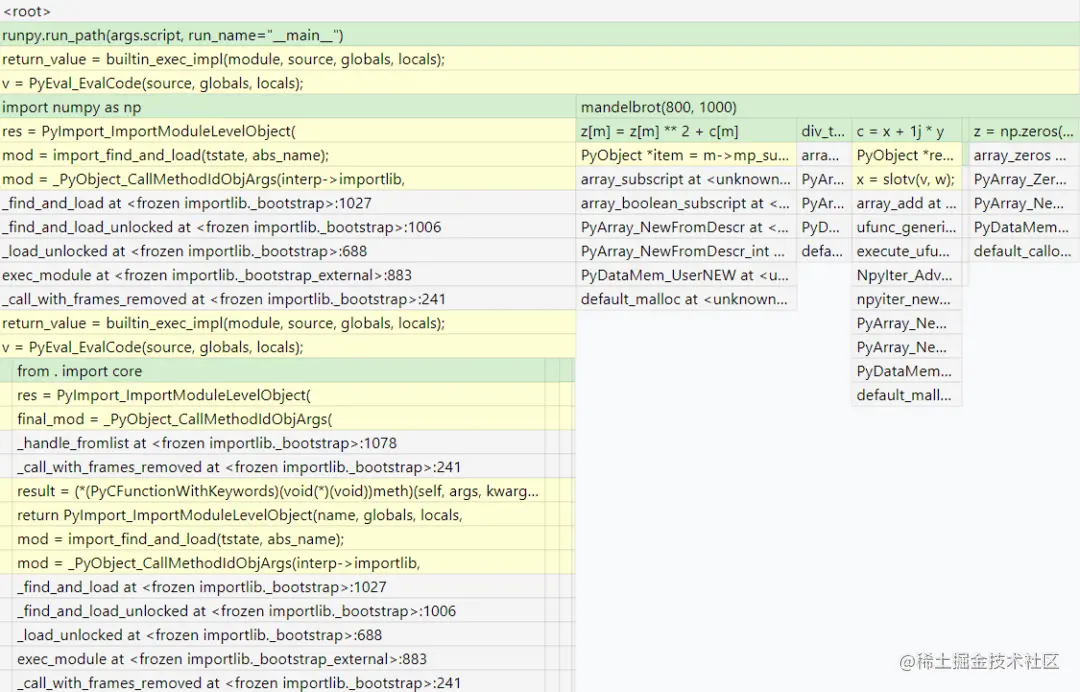Image resolution: width=1080 pixels, height=692 pixels.
Task: Click the _handle_fromlist bootstrap:1078 frame
Action: [x=278, y=443]
